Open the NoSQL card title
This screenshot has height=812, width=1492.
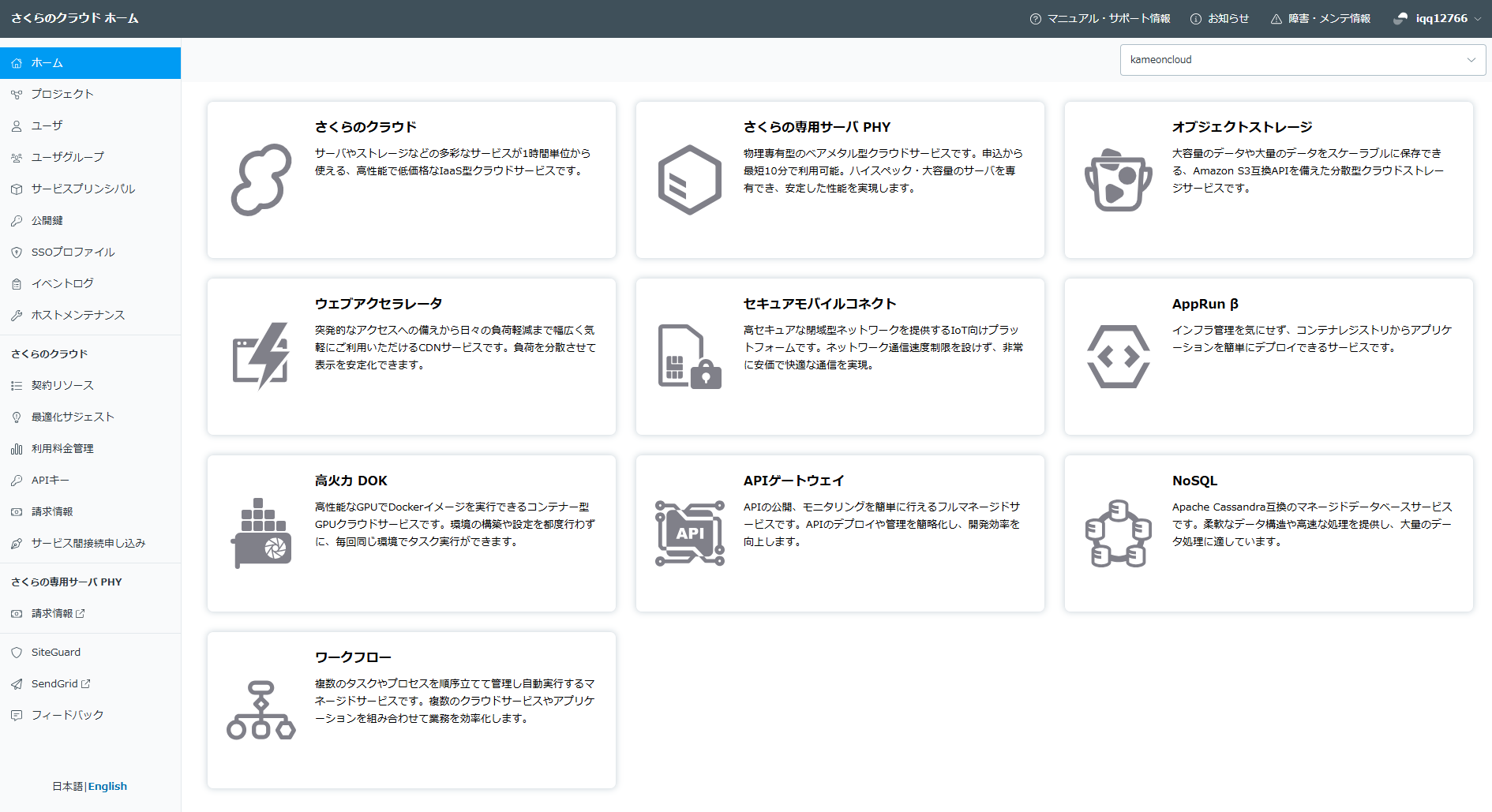coord(1195,481)
